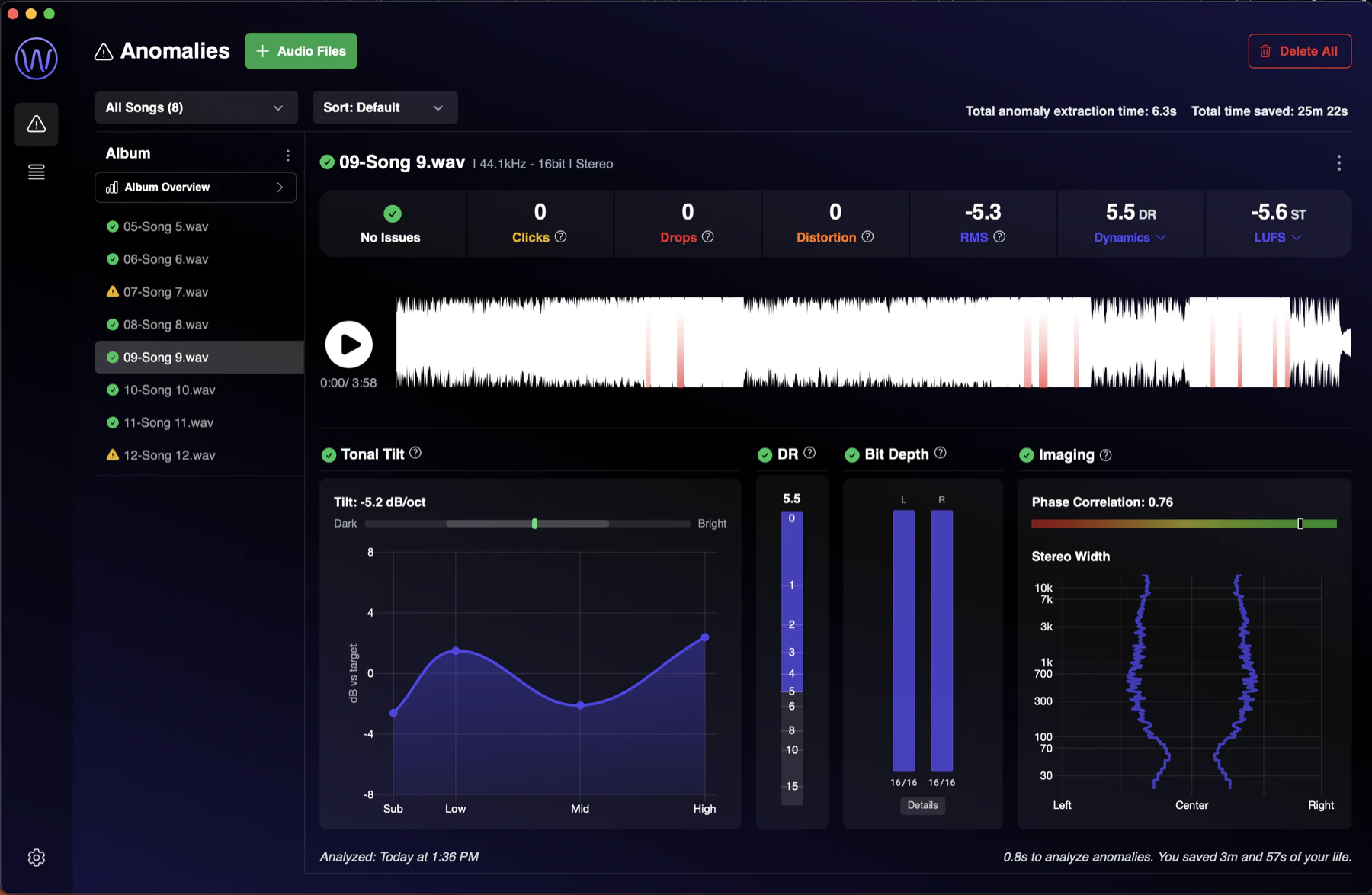1372x895 pixels.
Task: Click 'Total time saved: 25m 22s' text
Action: coord(1269,111)
